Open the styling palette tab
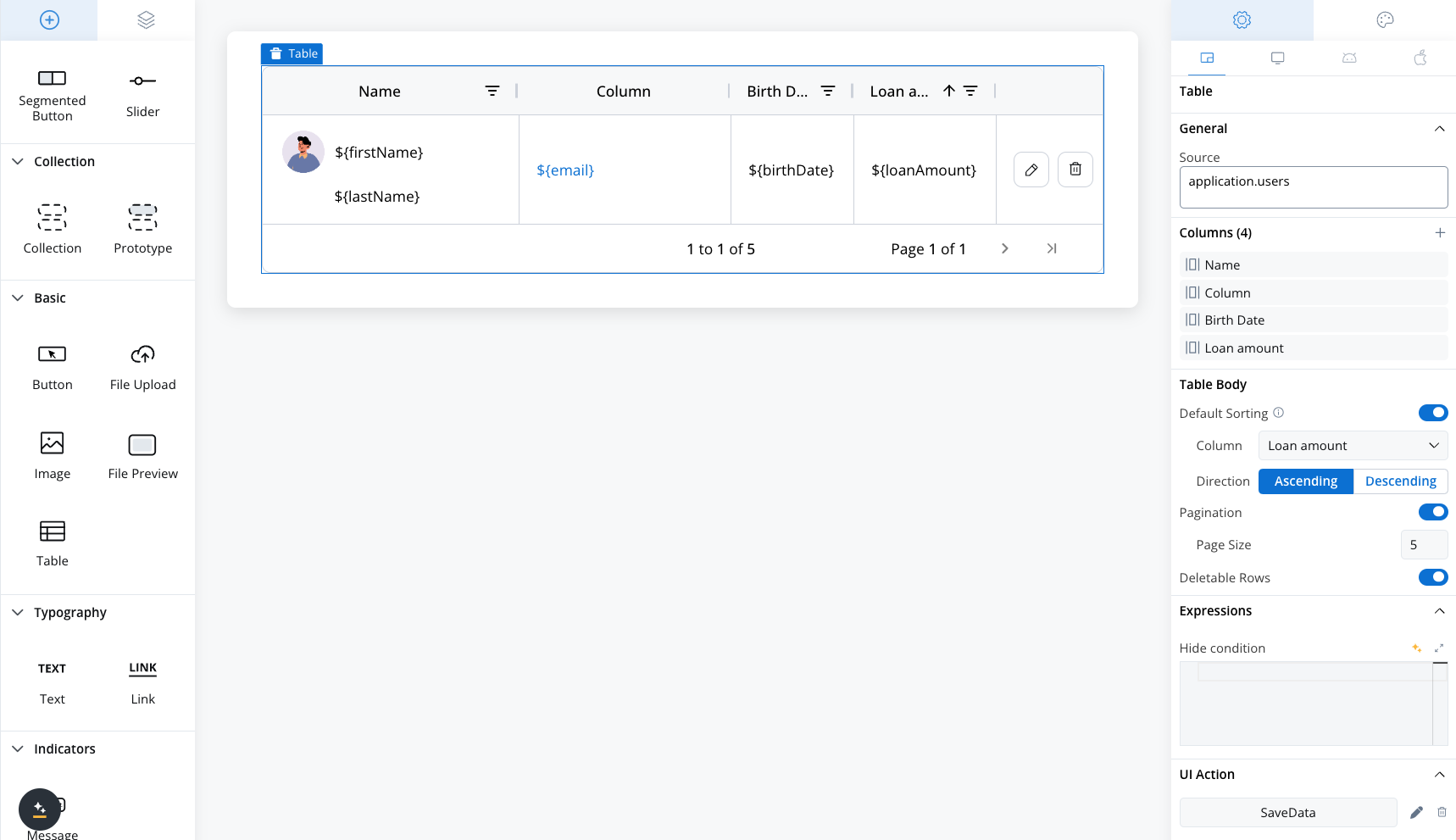This screenshot has height=840, width=1456. click(x=1385, y=19)
